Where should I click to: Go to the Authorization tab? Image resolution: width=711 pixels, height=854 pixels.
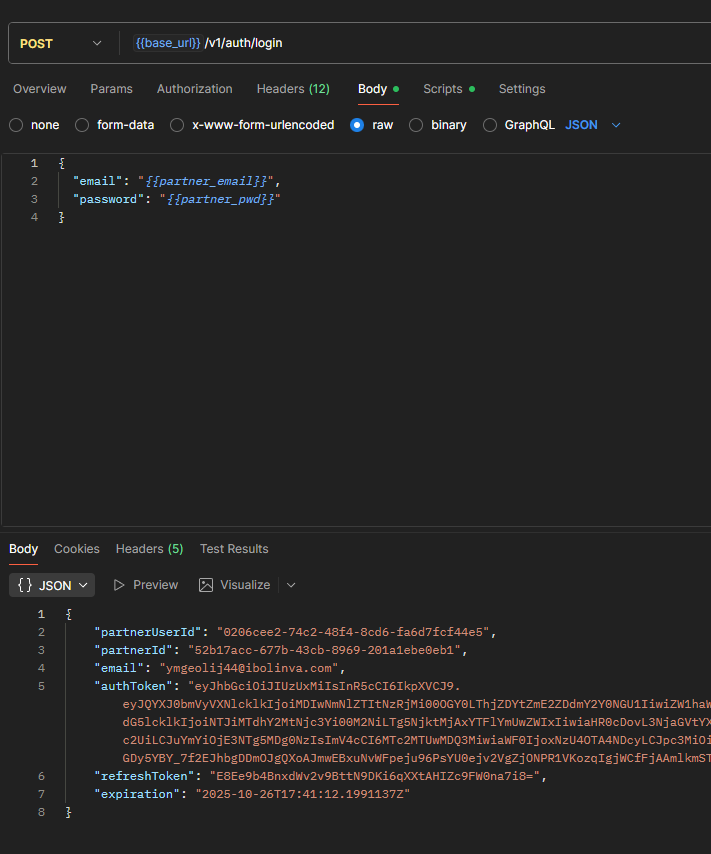tap(194, 89)
